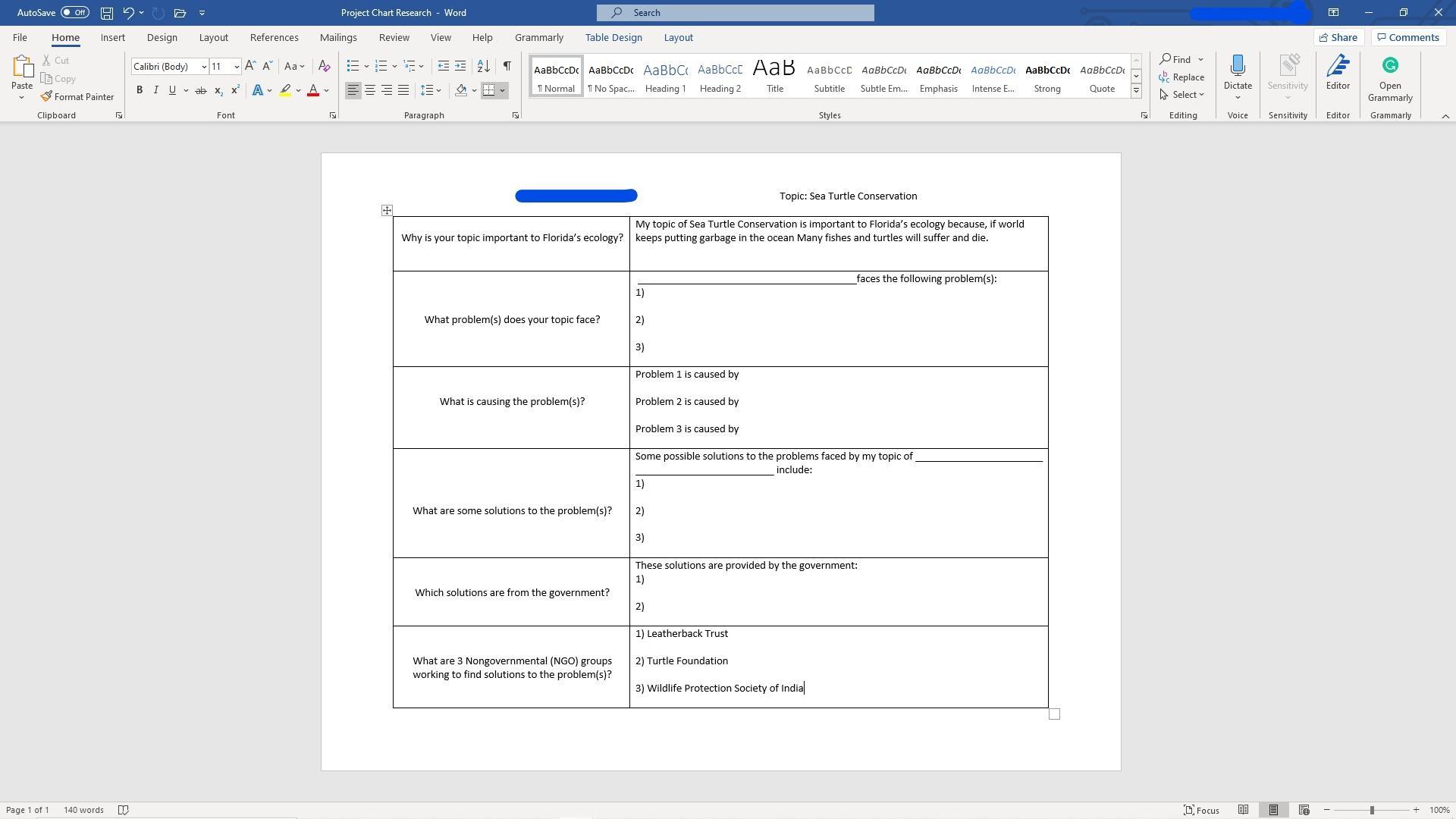This screenshot has width=1456, height=819.
Task: Switch to the Insert tab
Action: pos(112,37)
